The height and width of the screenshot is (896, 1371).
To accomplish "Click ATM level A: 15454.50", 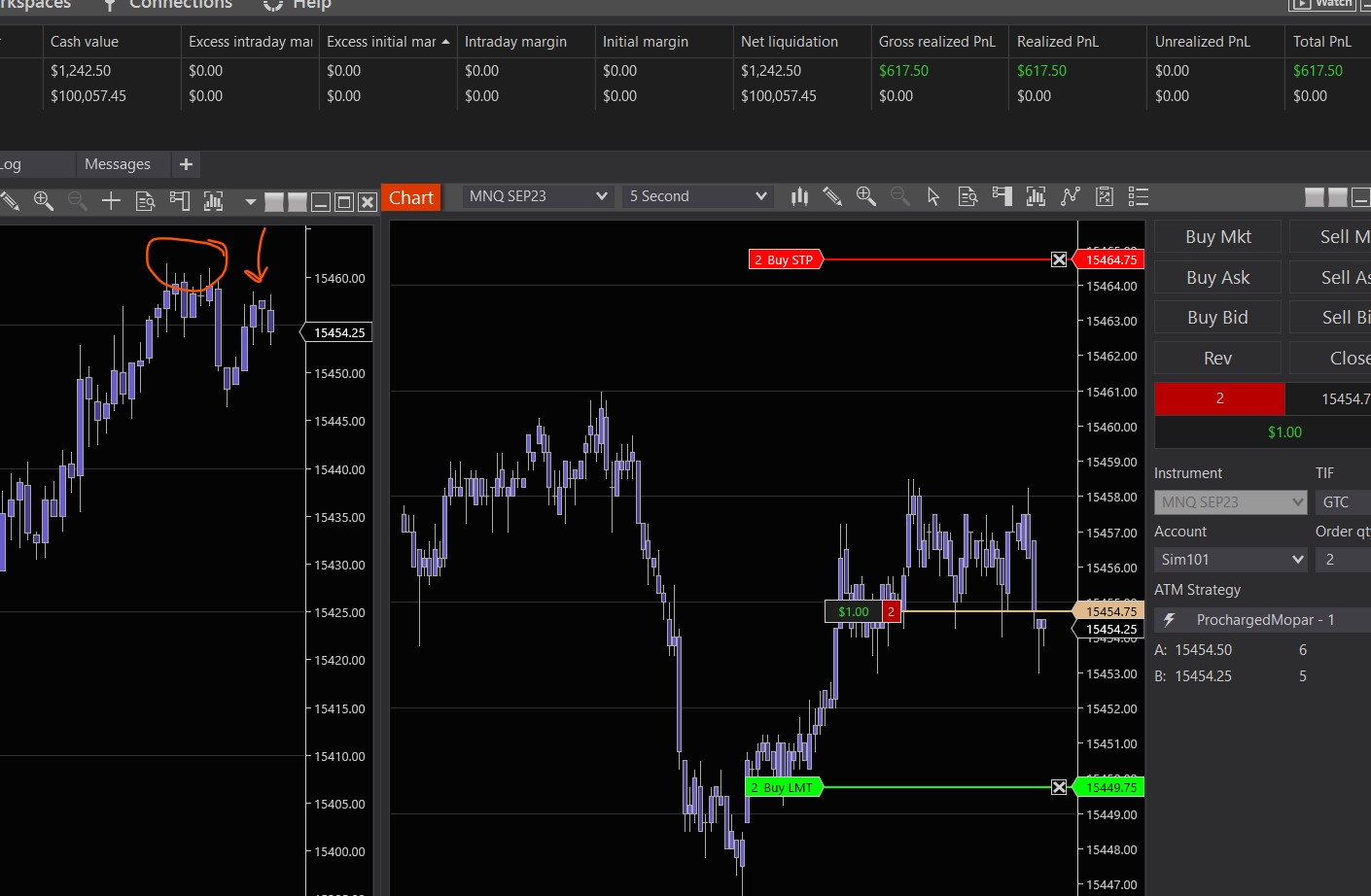I will pyautogui.click(x=1193, y=650).
